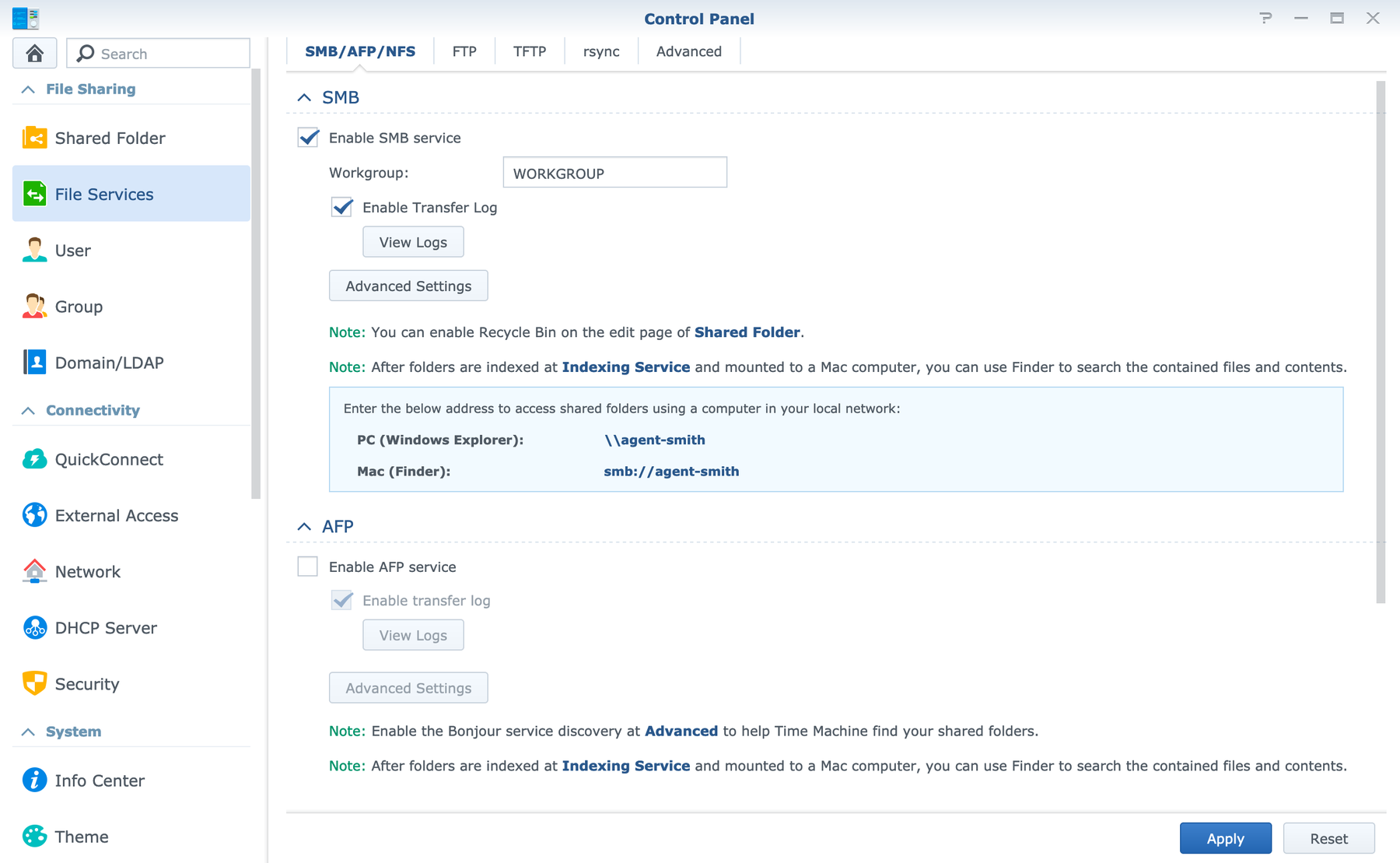Collapse the AFP section chevron
The image size is (1400, 863).
pos(304,527)
